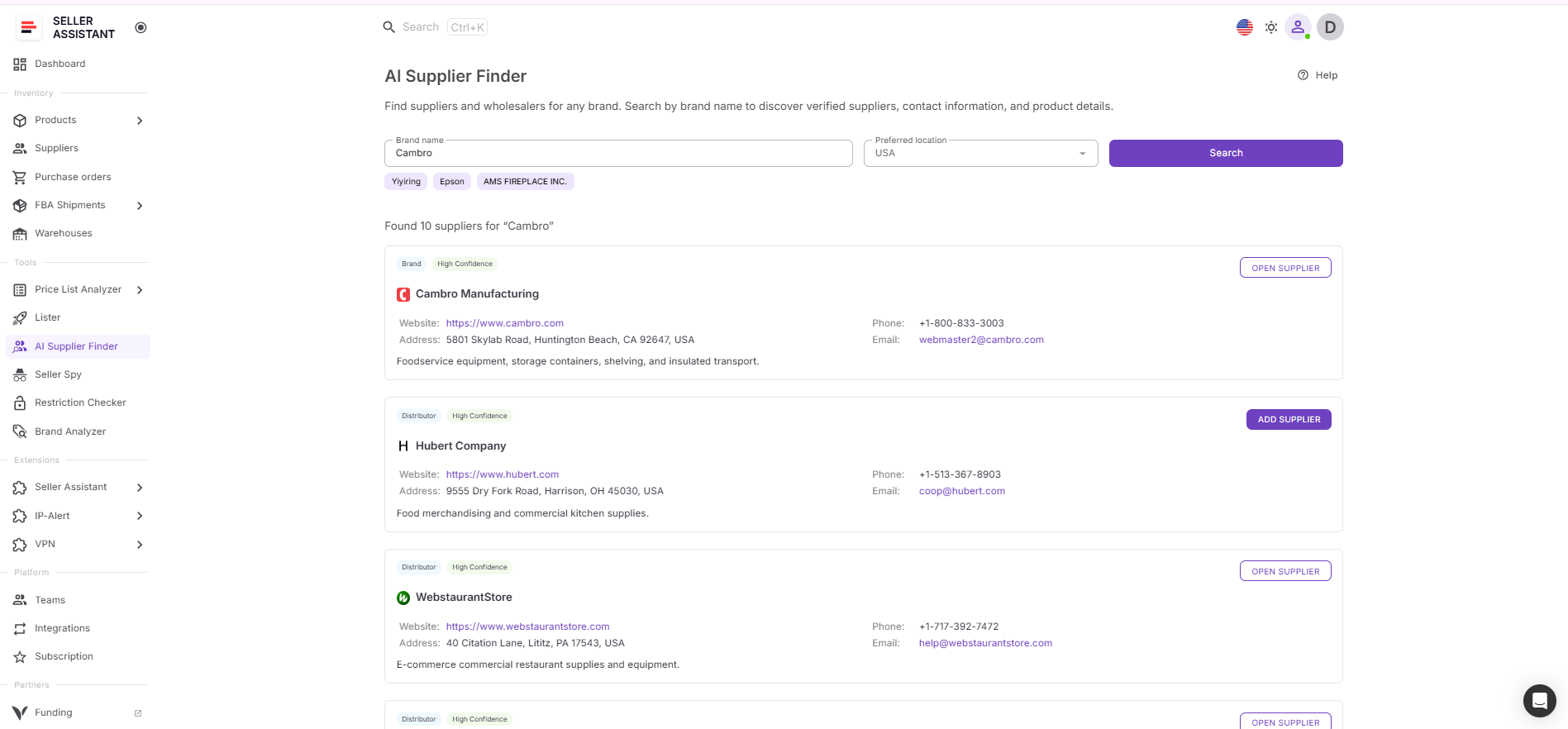Toggle light/dark theme sun icon

1271,27
